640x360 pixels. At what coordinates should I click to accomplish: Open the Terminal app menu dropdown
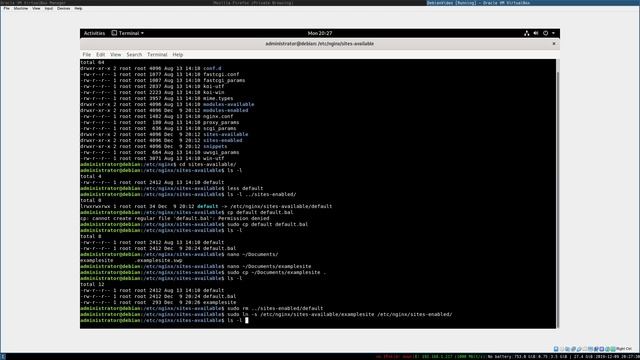[128, 33]
